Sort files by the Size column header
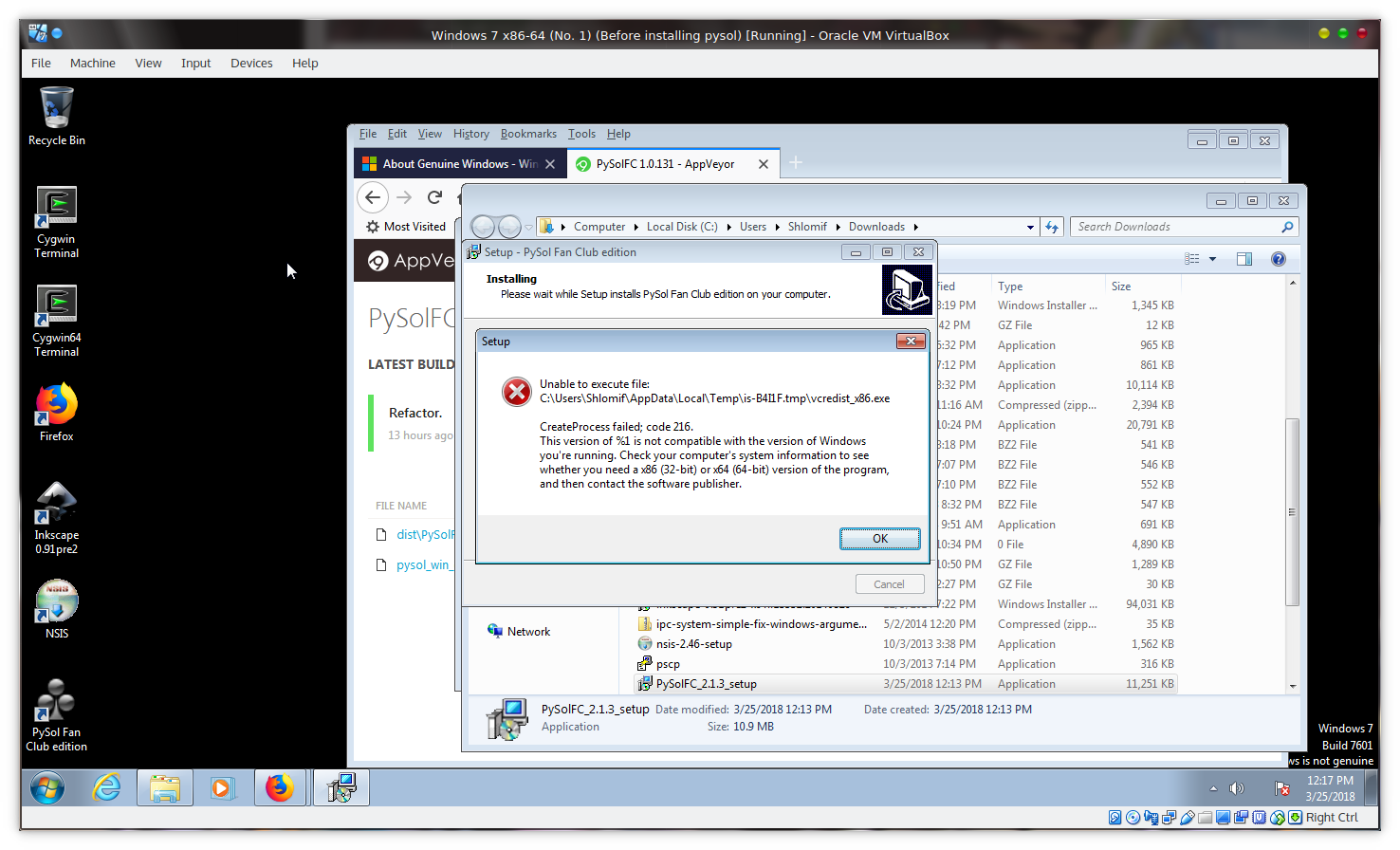Viewport: 1400px width, 850px height. 1142,286
